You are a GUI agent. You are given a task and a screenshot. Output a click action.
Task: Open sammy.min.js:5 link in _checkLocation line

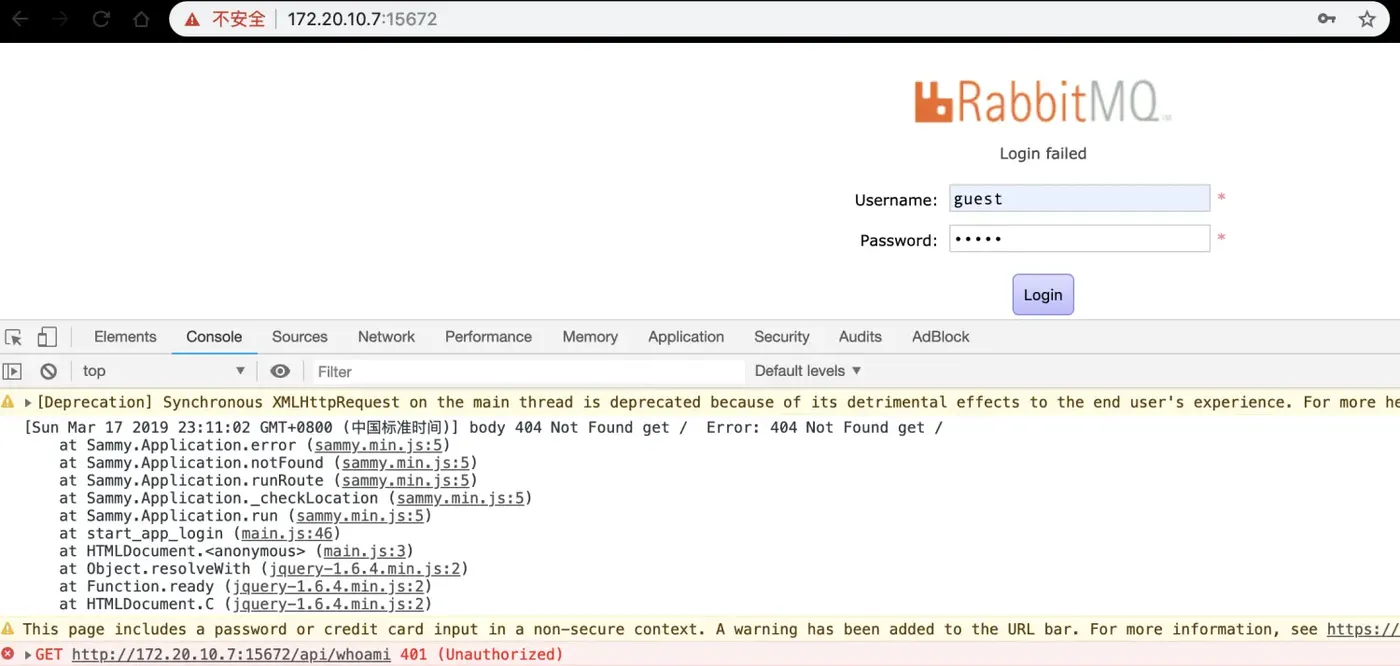459,498
